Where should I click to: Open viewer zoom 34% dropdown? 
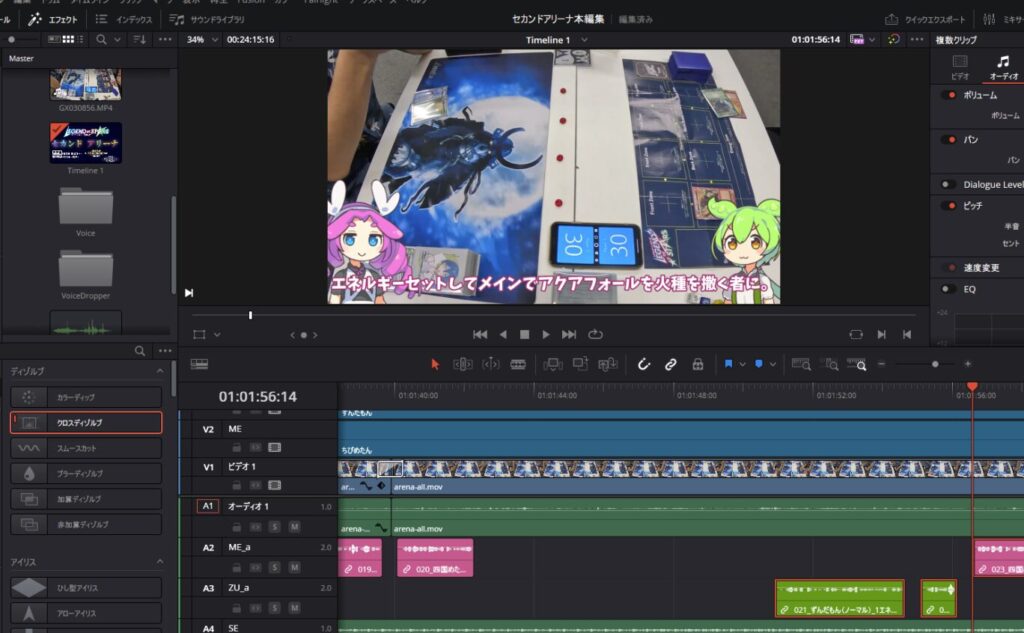216,39
